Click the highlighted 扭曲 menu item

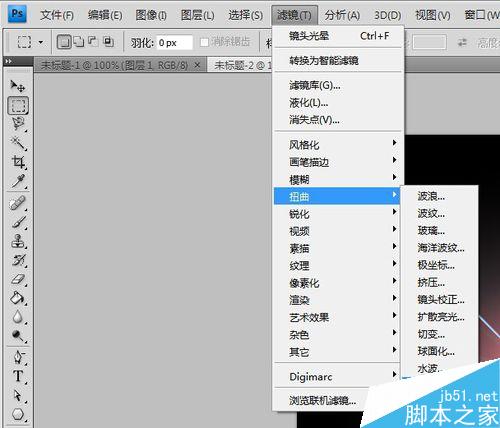tap(337, 196)
